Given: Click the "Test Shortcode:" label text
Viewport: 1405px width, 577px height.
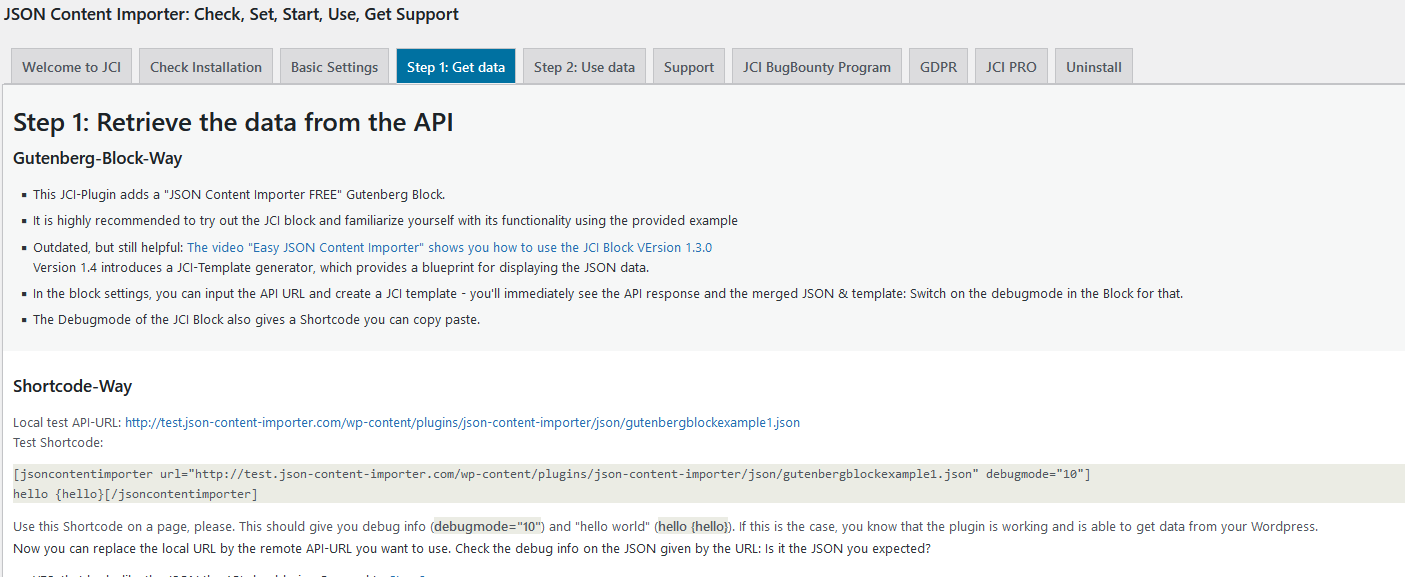Looking at the screenshot, I should click(58, 442).
